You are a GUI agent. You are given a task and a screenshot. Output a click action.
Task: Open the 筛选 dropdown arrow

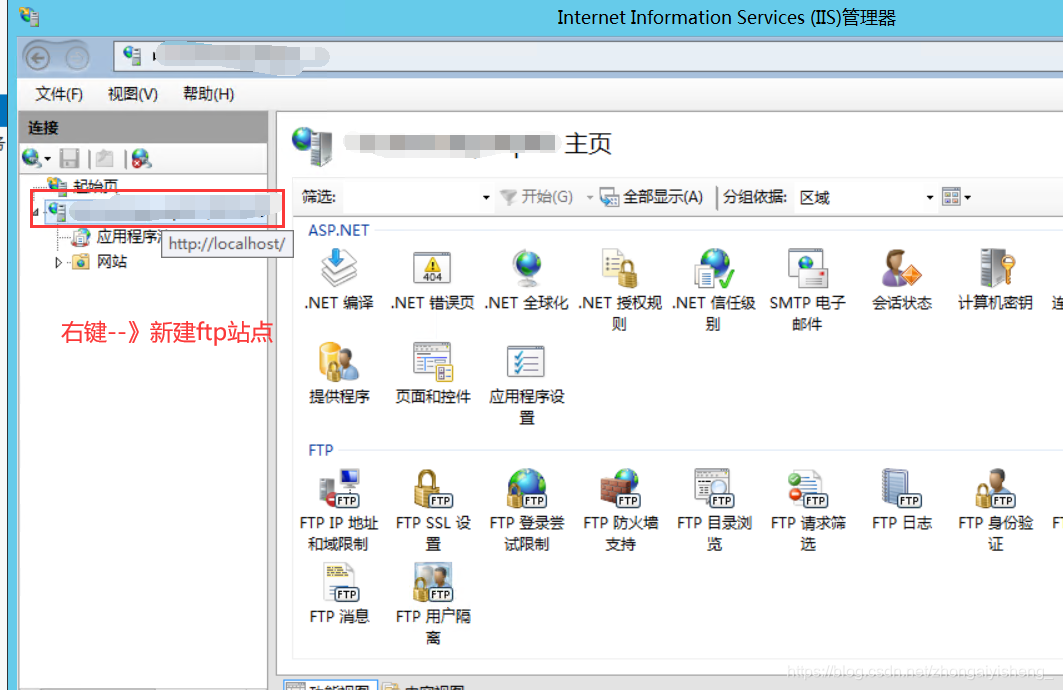coord(486,197)
